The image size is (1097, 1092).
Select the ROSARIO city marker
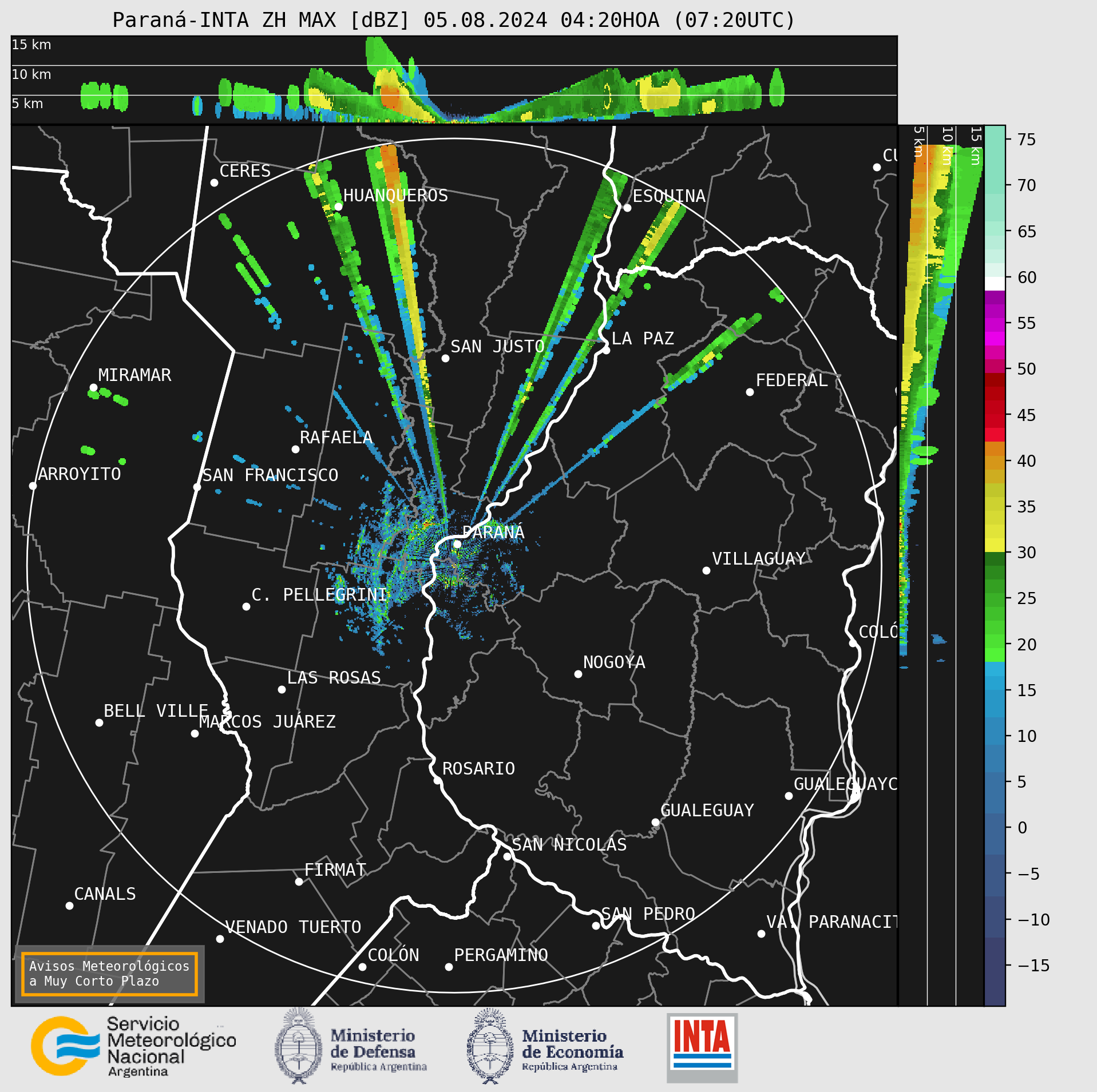click(x=437, y=780)
